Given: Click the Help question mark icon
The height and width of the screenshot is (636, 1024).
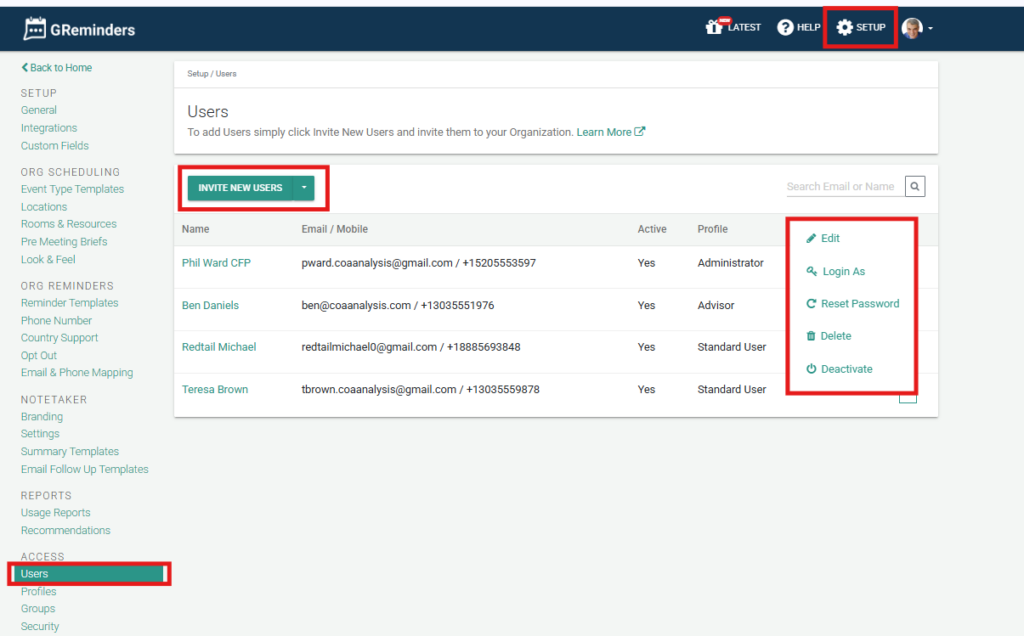Looking at the screenshot, I should (785, 28).
